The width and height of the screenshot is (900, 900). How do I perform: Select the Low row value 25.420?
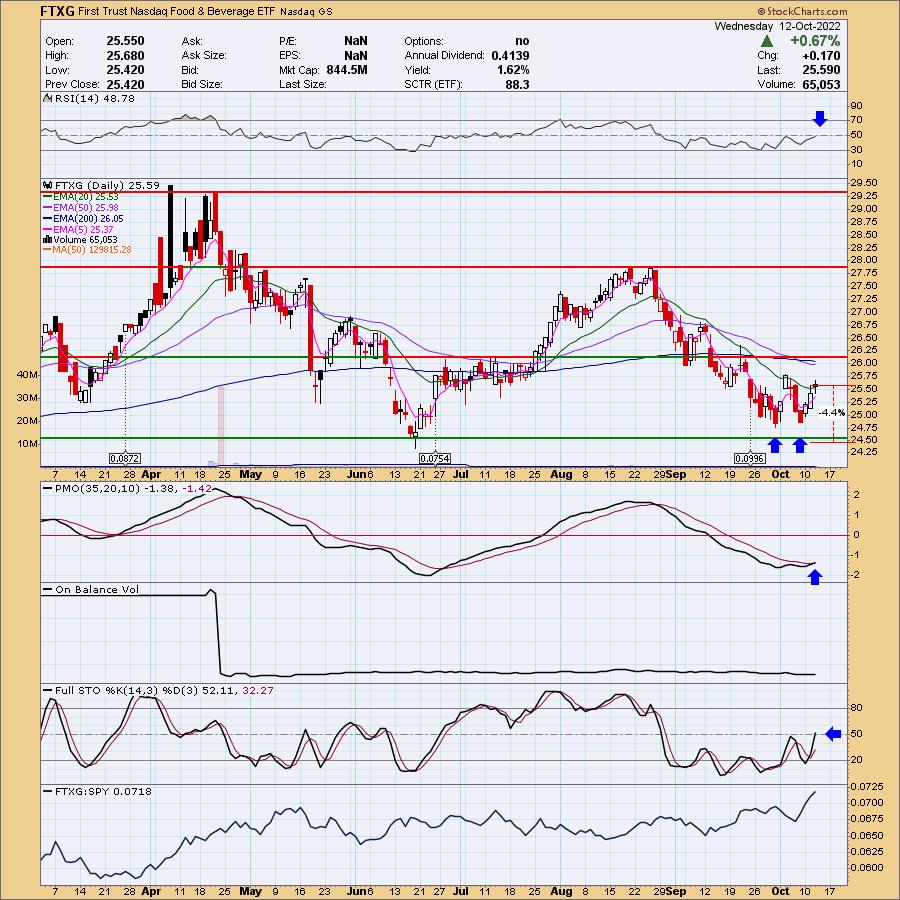[125, 69]
